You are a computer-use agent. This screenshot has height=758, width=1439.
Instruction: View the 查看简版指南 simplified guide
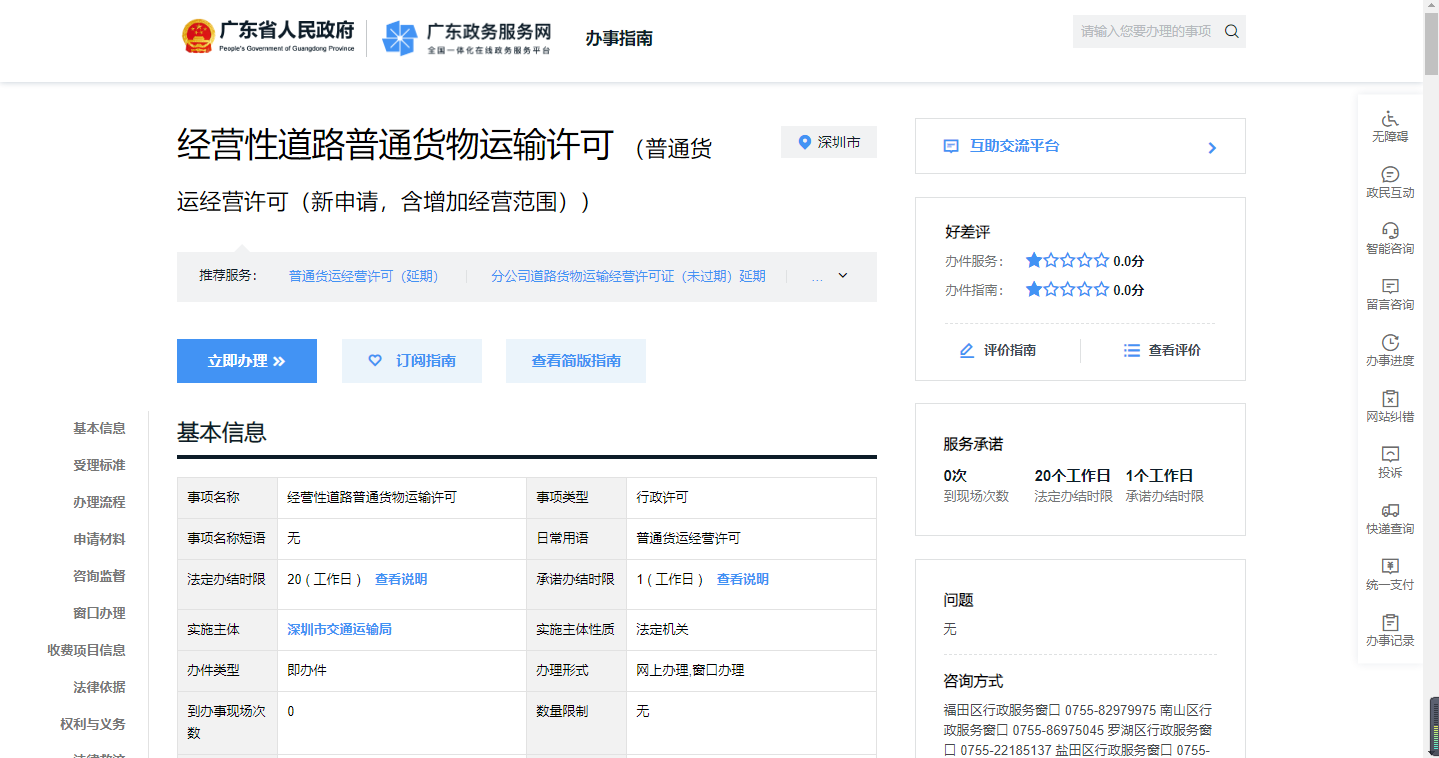[x=575, y=361]
